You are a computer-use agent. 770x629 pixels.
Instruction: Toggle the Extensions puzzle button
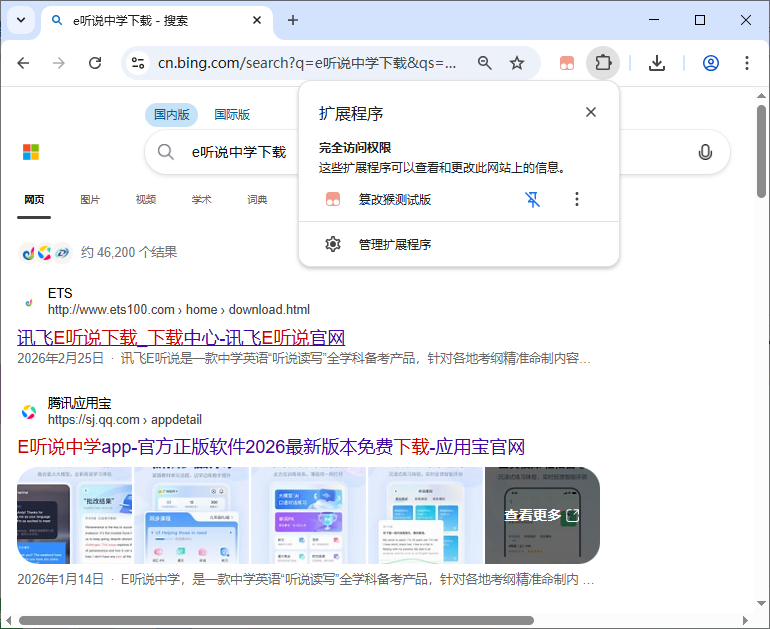pyautogui.click(x=603, y=63)
